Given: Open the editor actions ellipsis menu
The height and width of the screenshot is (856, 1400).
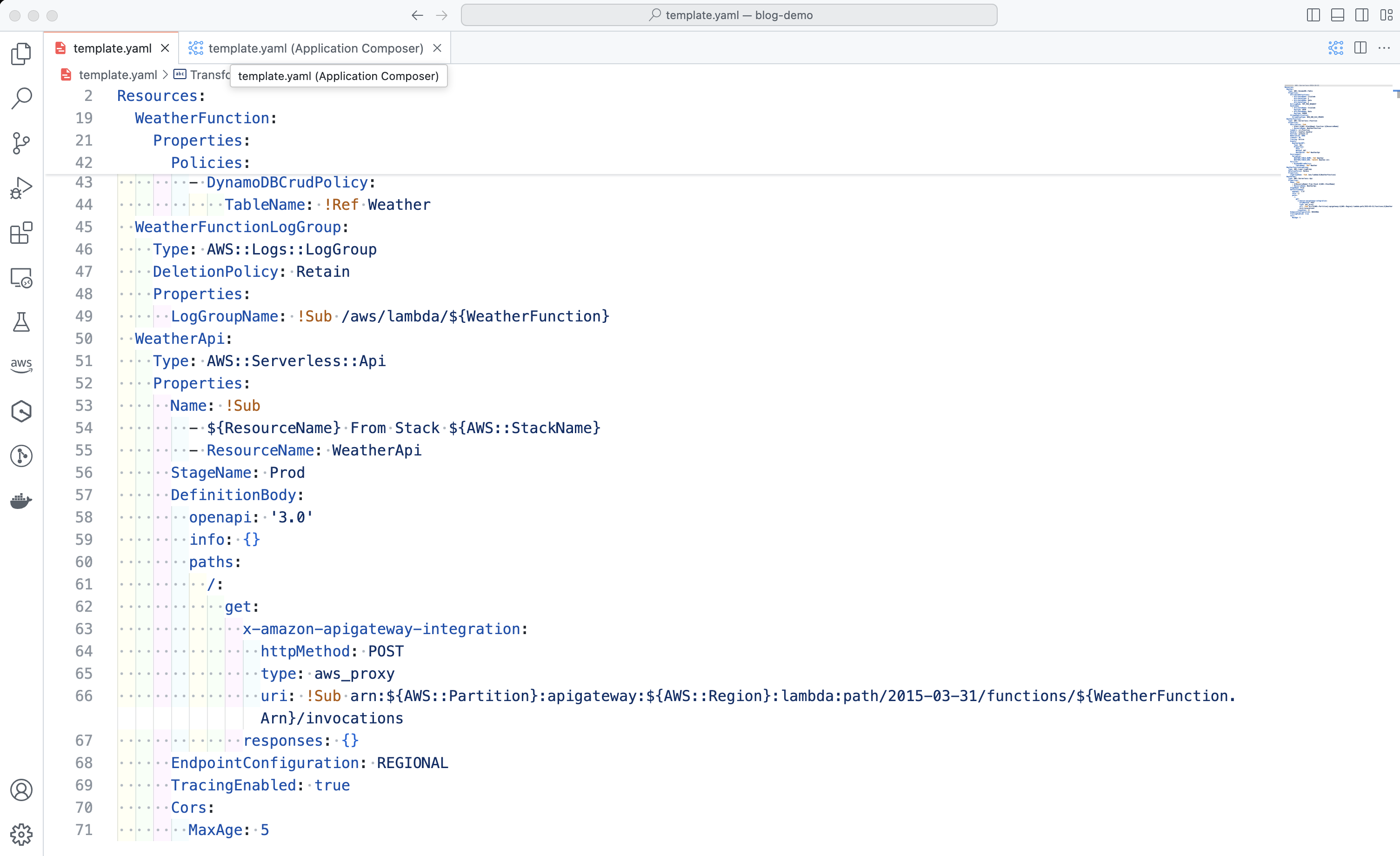Looking at the screenshot, I should click(1385, 48).
